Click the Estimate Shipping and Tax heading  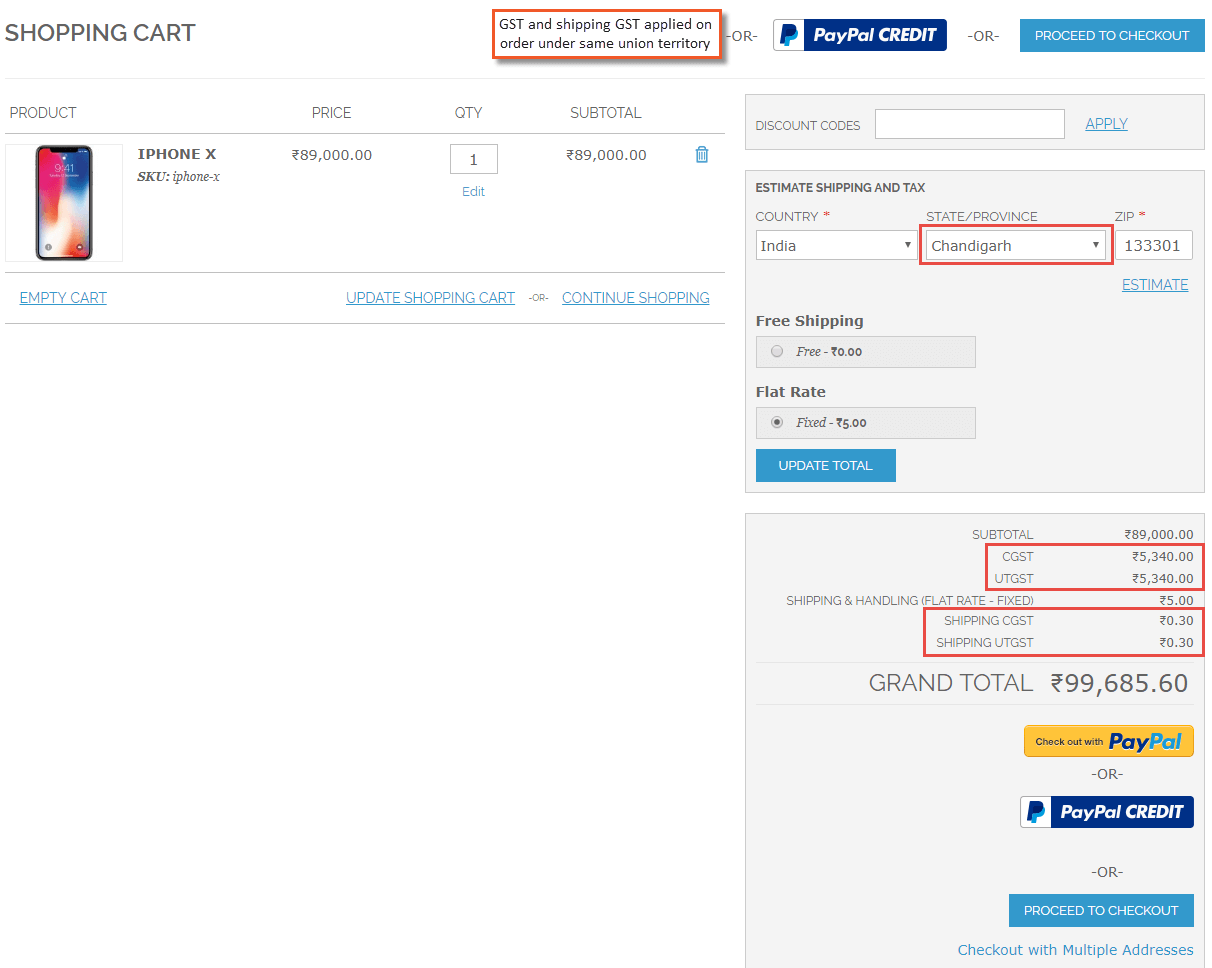pyautogui.click(x=840, y=188)
